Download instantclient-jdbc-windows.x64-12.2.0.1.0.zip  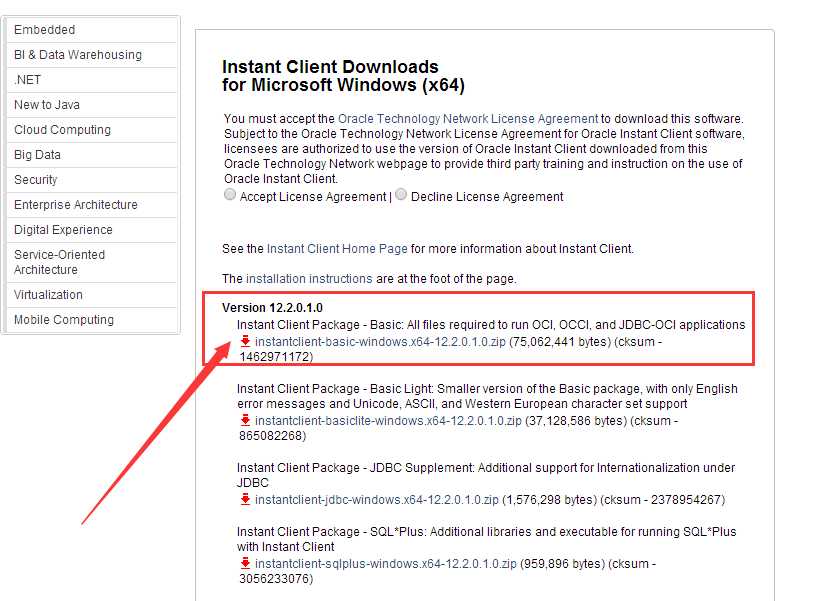(x=377, y=500)
